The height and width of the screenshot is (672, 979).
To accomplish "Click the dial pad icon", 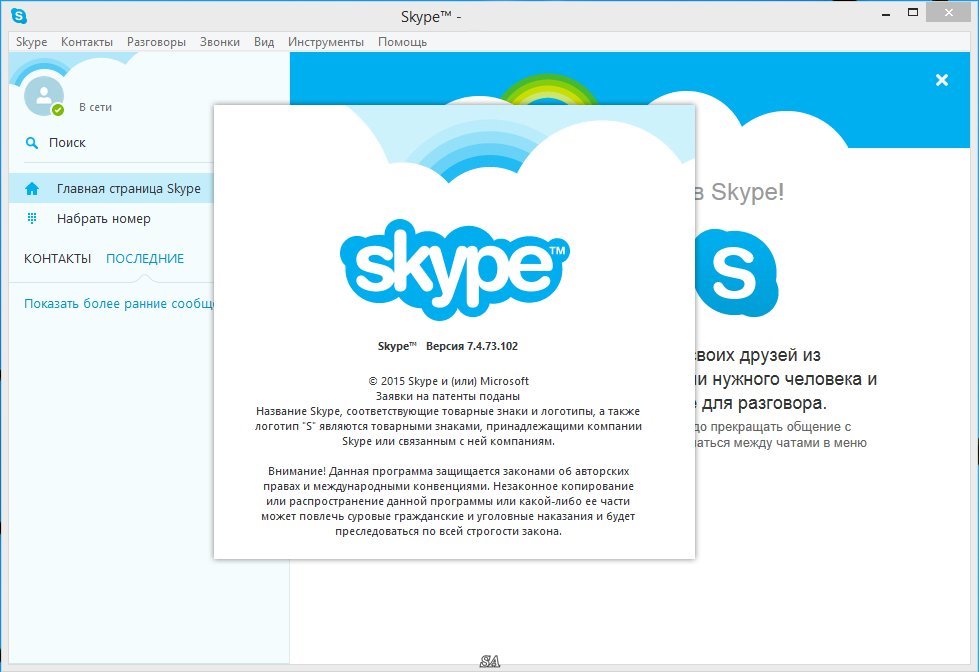I will coord(32,219).
